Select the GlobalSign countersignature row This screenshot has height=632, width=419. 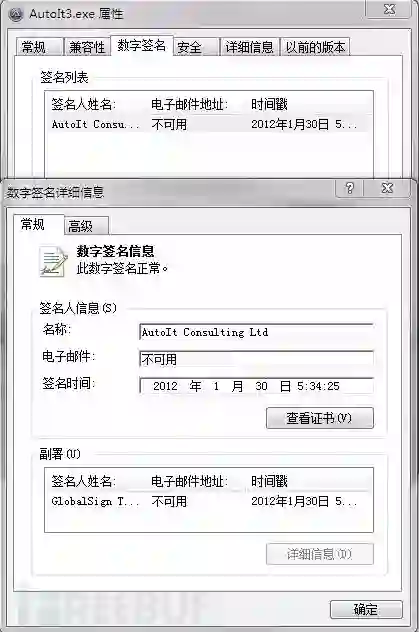(209, 501)
